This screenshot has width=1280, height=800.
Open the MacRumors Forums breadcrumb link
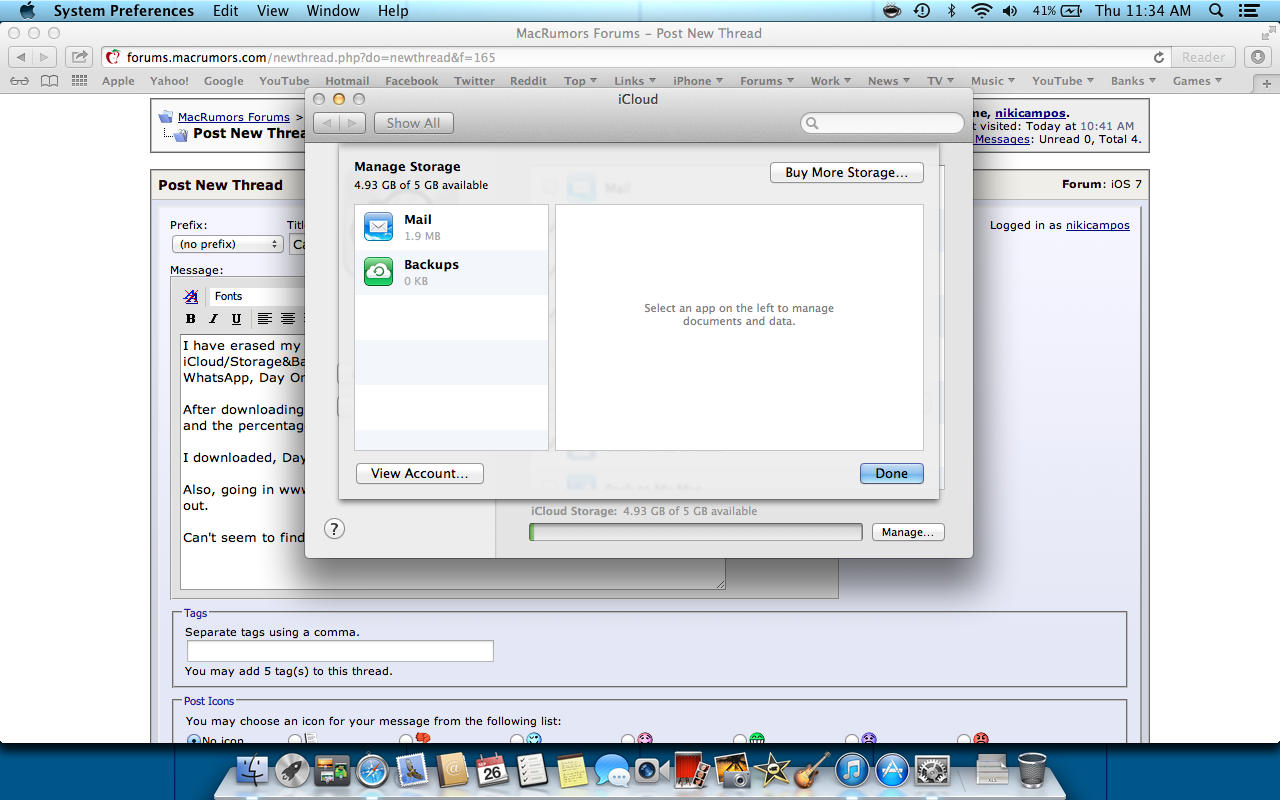[234, 117]
